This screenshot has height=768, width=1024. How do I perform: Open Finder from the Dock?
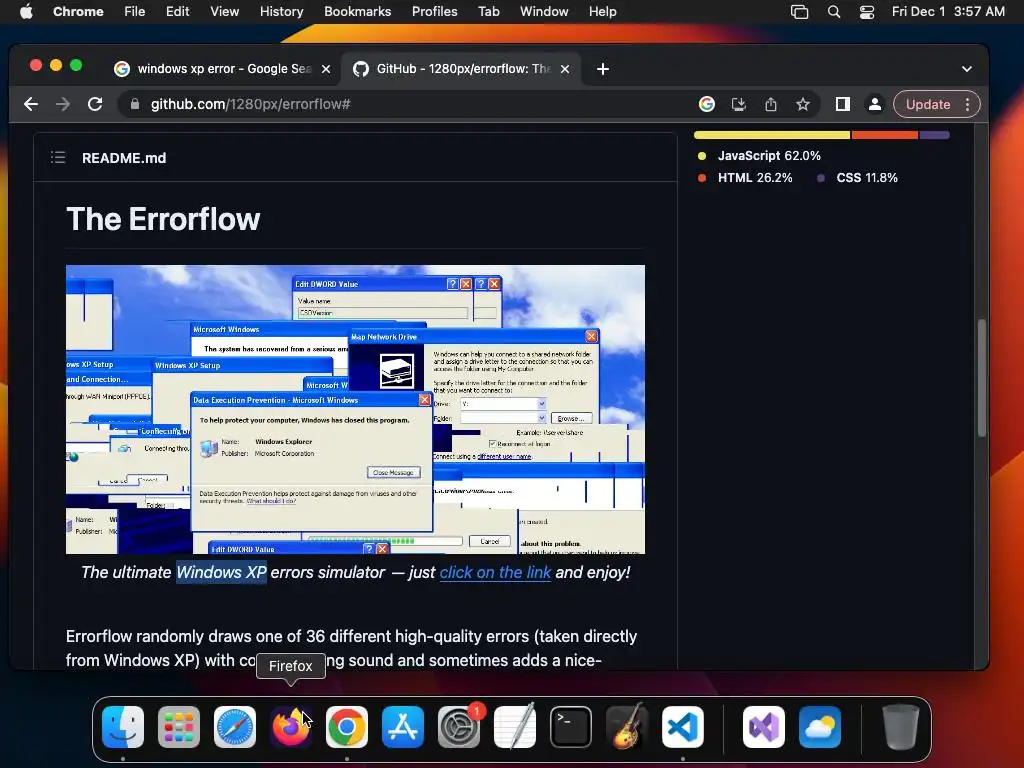click(123, 727)
